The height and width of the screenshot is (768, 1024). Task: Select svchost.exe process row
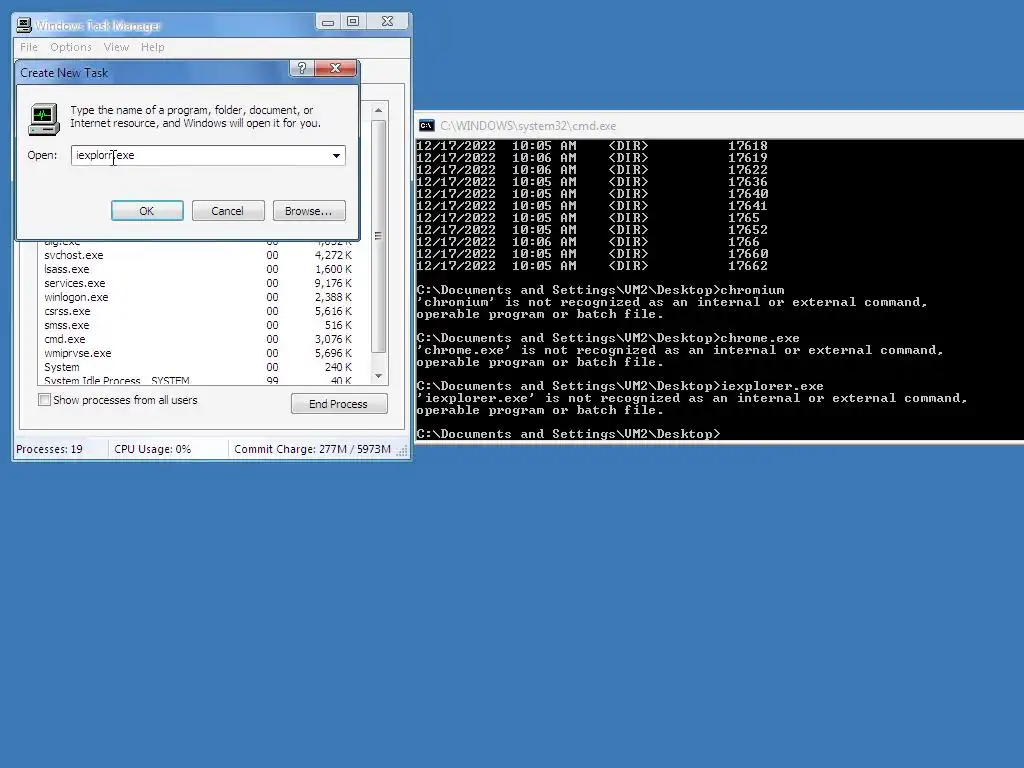coord(198,255)
